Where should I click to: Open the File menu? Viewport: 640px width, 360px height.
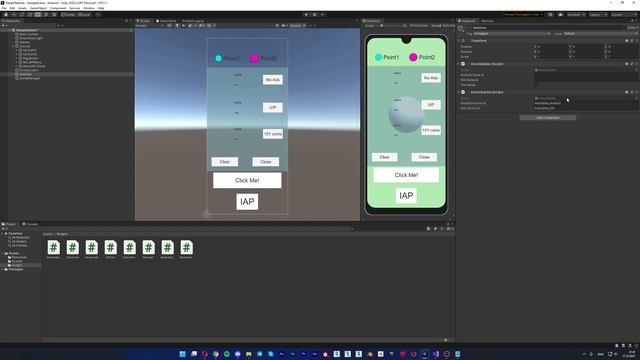pos(4,8)
